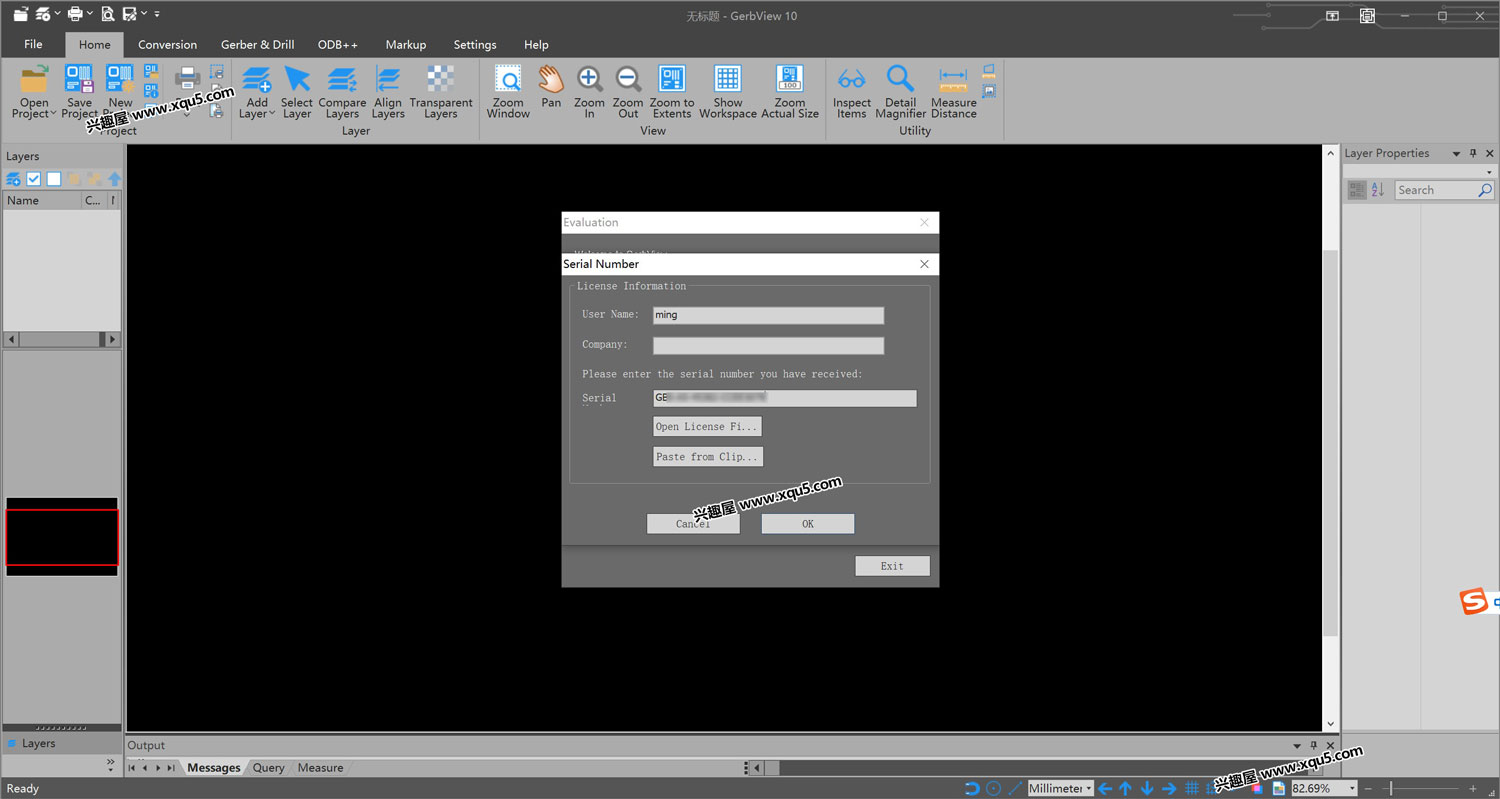Switch to the Markup ribbon tab
Viewport: 1500px width, 799px height.
[x=405, y=44]
